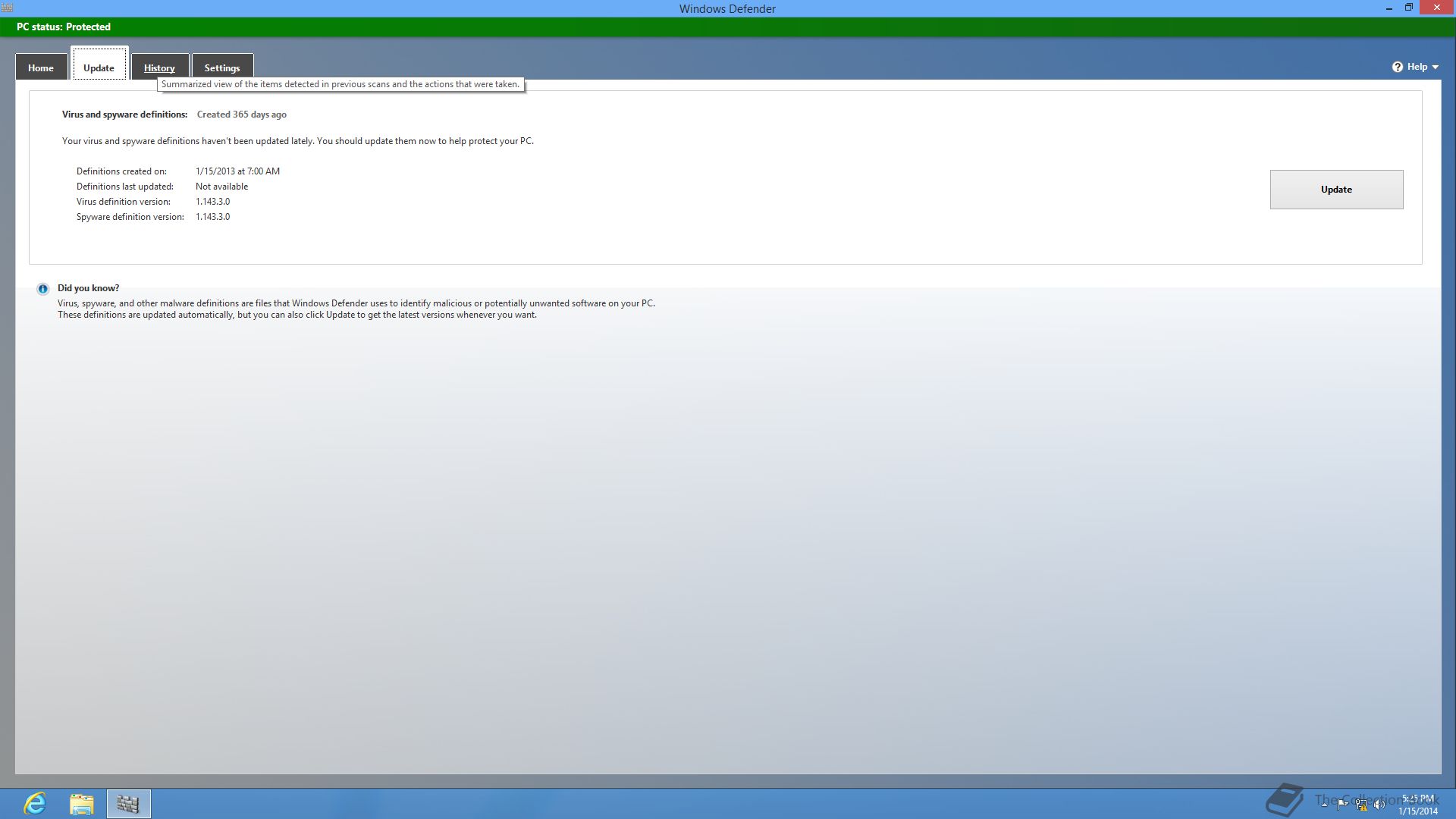Image resolution: width=1456 pixels, height=819 pixels.
Task: Click 'Created 365 days ago' text
Action: 242,115
